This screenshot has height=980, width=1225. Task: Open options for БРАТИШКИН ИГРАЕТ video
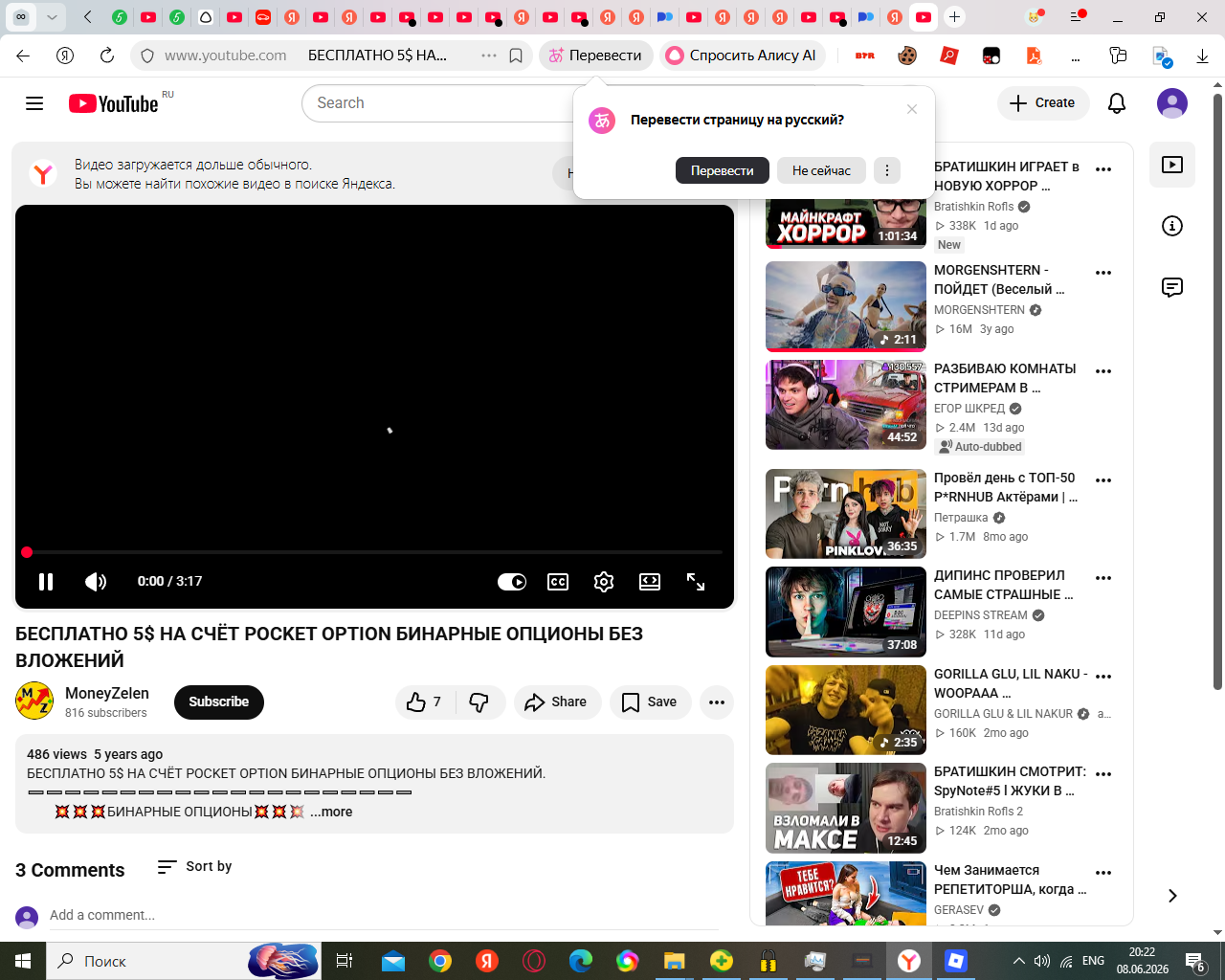1103,169
